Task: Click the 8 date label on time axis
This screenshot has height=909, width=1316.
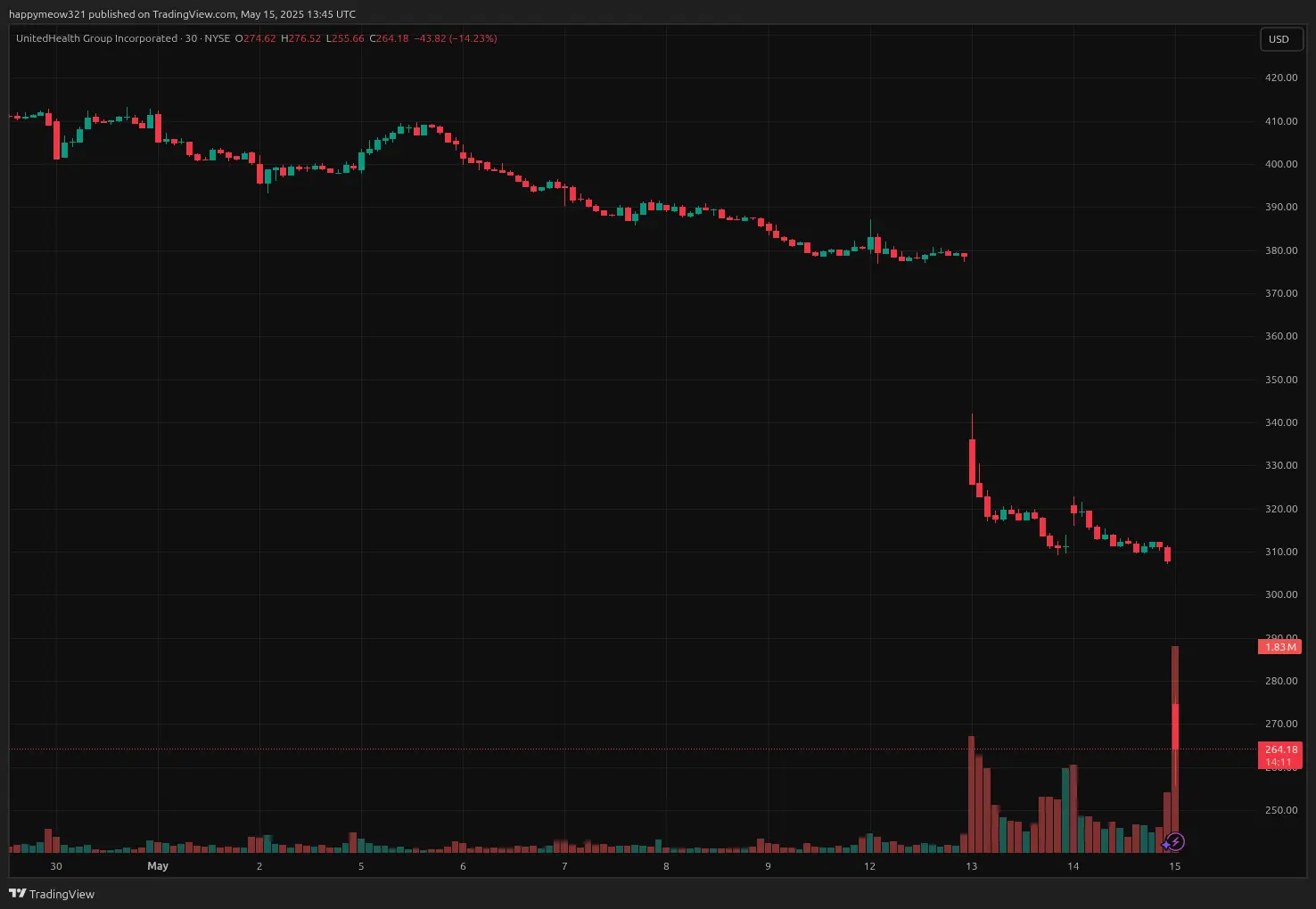Action: point(666,866)
